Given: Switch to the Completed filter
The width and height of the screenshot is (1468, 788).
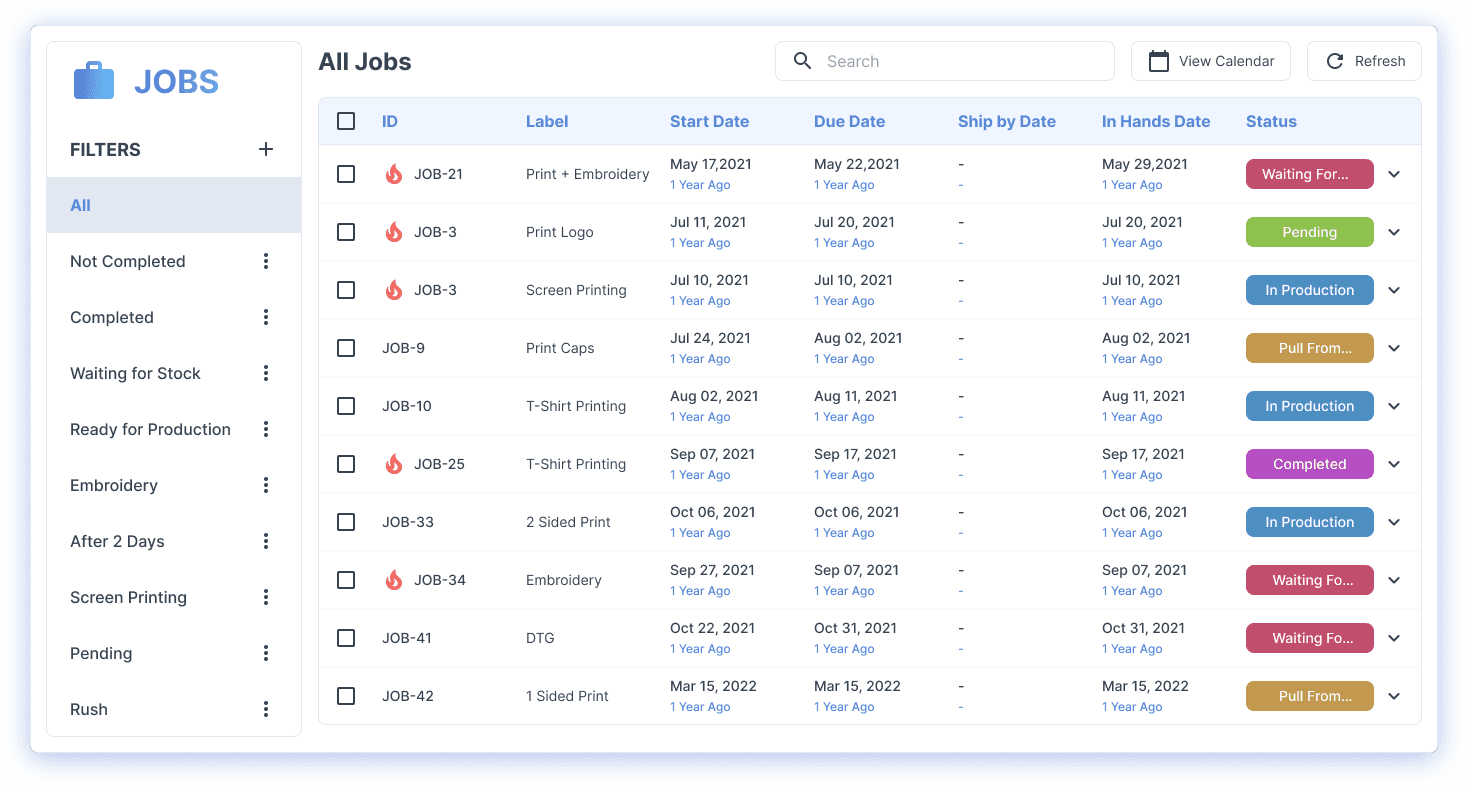Looking at the screenshot, I should (x=112, y=317).
